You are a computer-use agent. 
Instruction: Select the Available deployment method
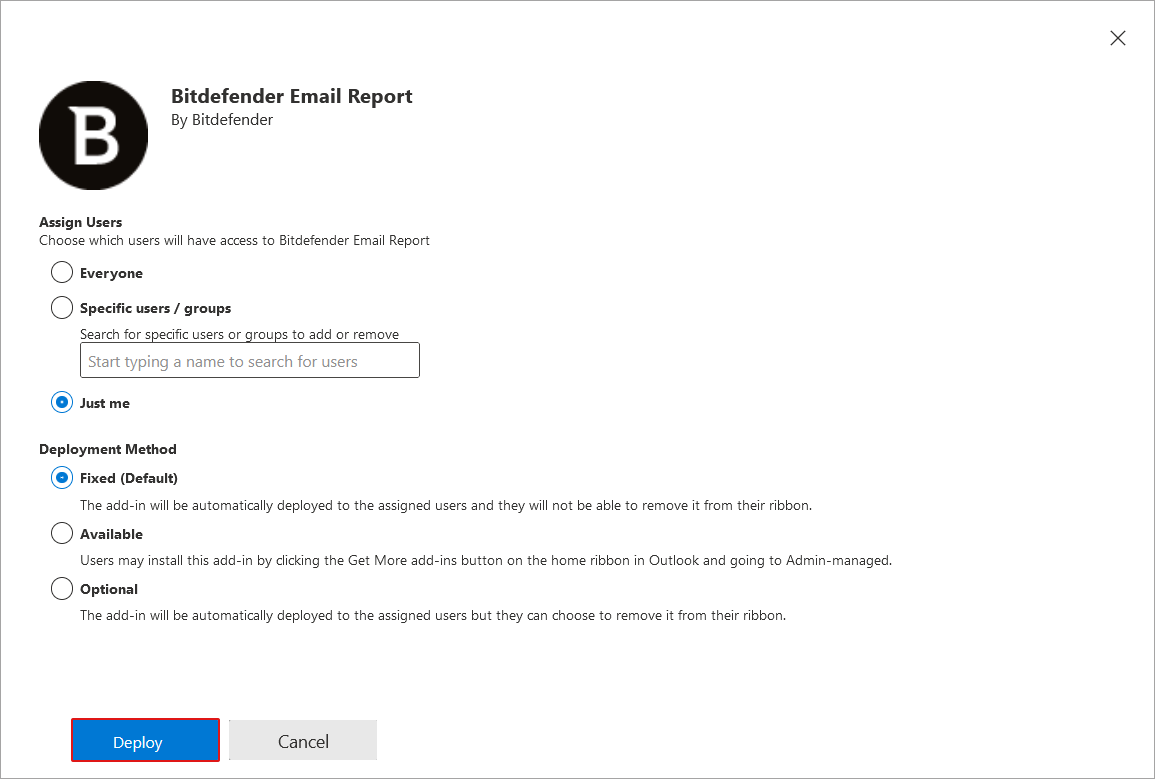[x=62, y=534]
